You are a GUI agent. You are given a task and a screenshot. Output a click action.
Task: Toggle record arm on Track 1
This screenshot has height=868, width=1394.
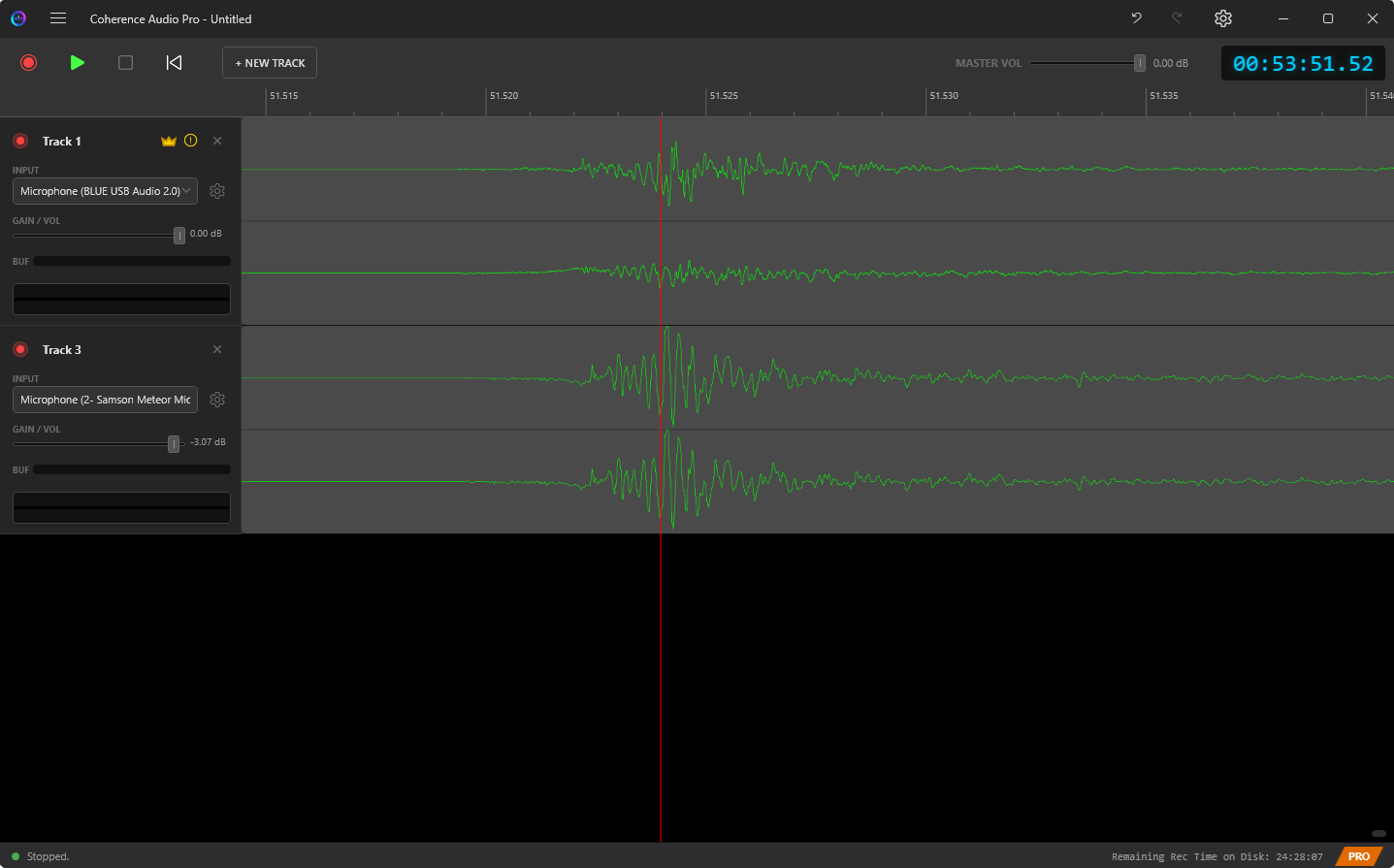point(20,142)
